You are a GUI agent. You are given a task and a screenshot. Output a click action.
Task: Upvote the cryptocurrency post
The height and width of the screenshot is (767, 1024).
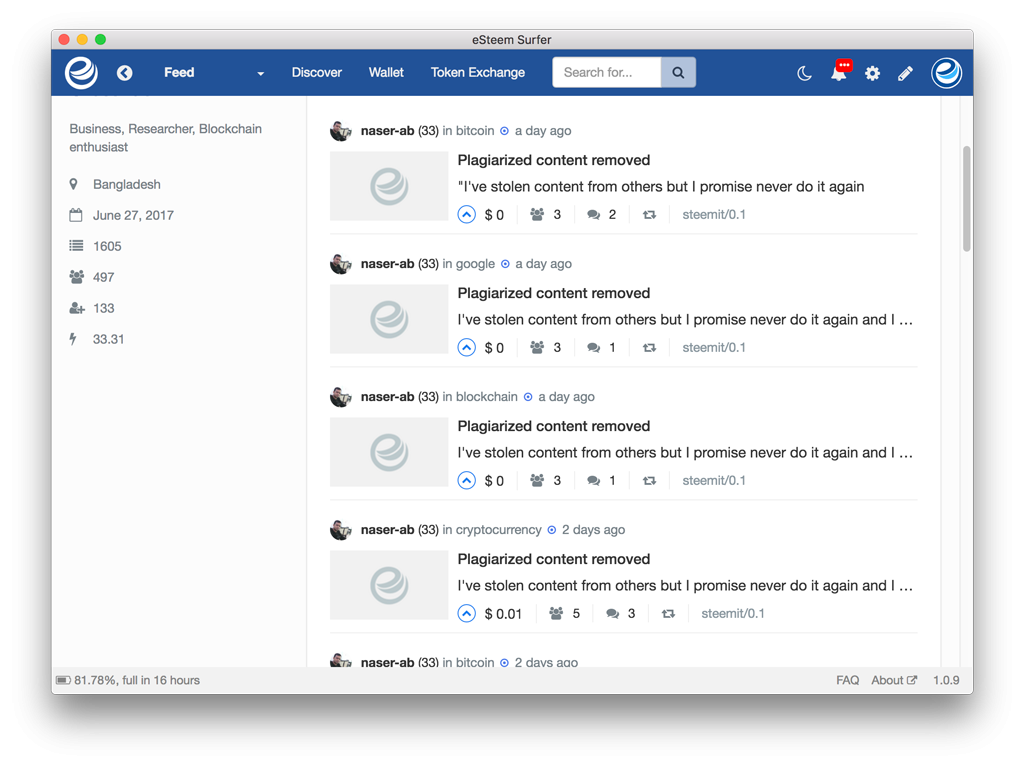[x=466, y=613]
